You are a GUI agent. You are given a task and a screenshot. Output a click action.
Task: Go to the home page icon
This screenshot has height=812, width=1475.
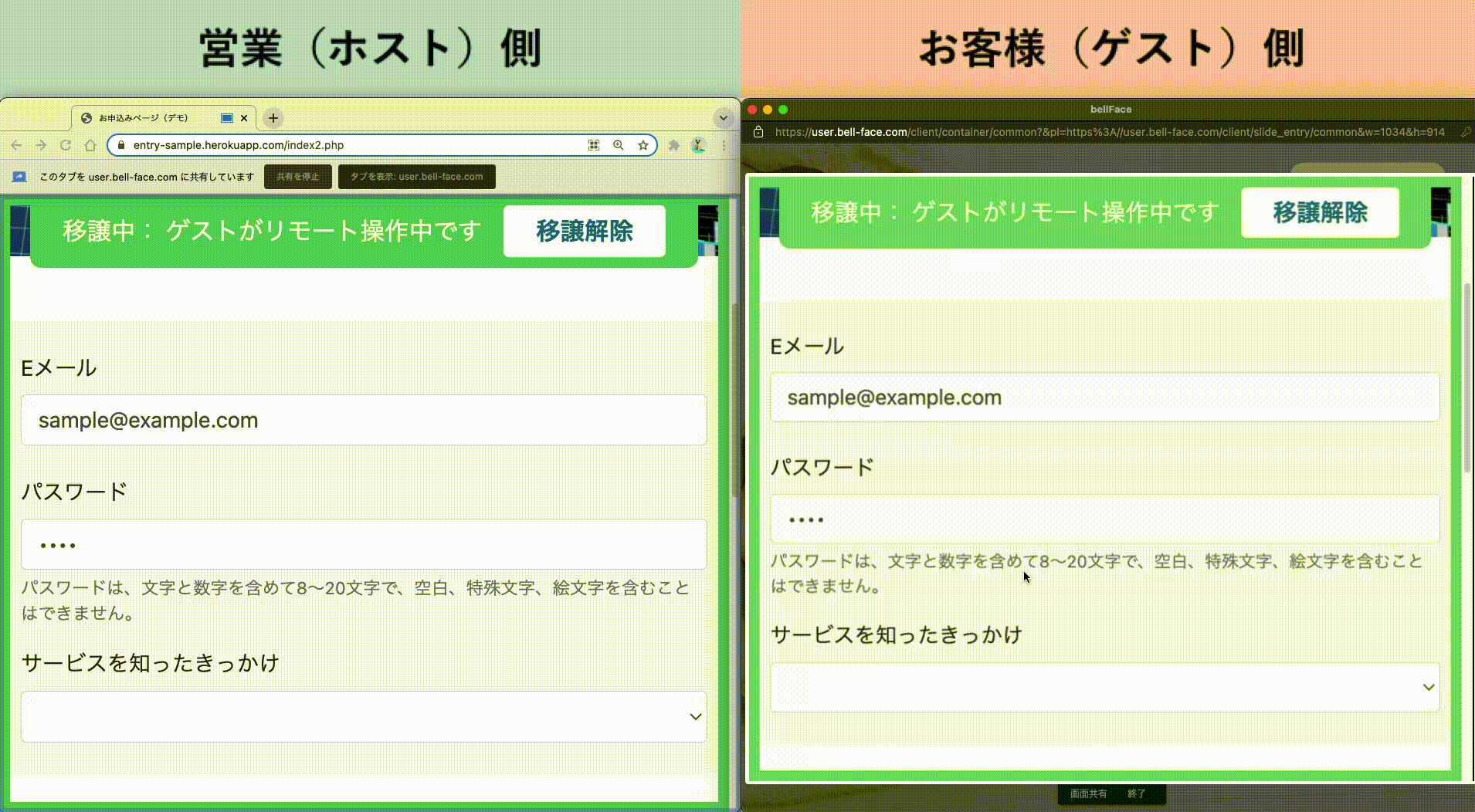90,145
